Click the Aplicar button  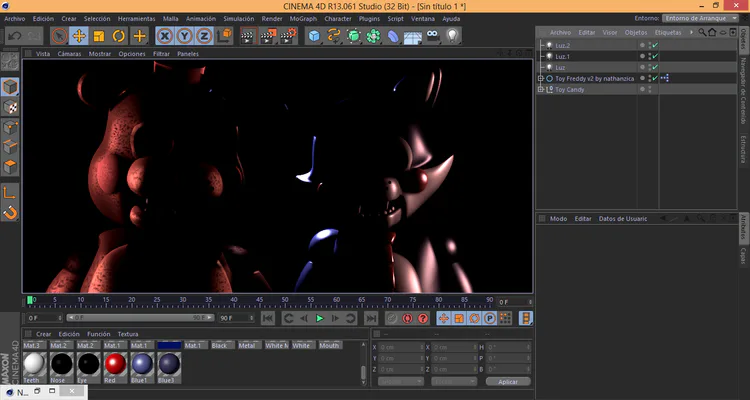coord(508,382)
